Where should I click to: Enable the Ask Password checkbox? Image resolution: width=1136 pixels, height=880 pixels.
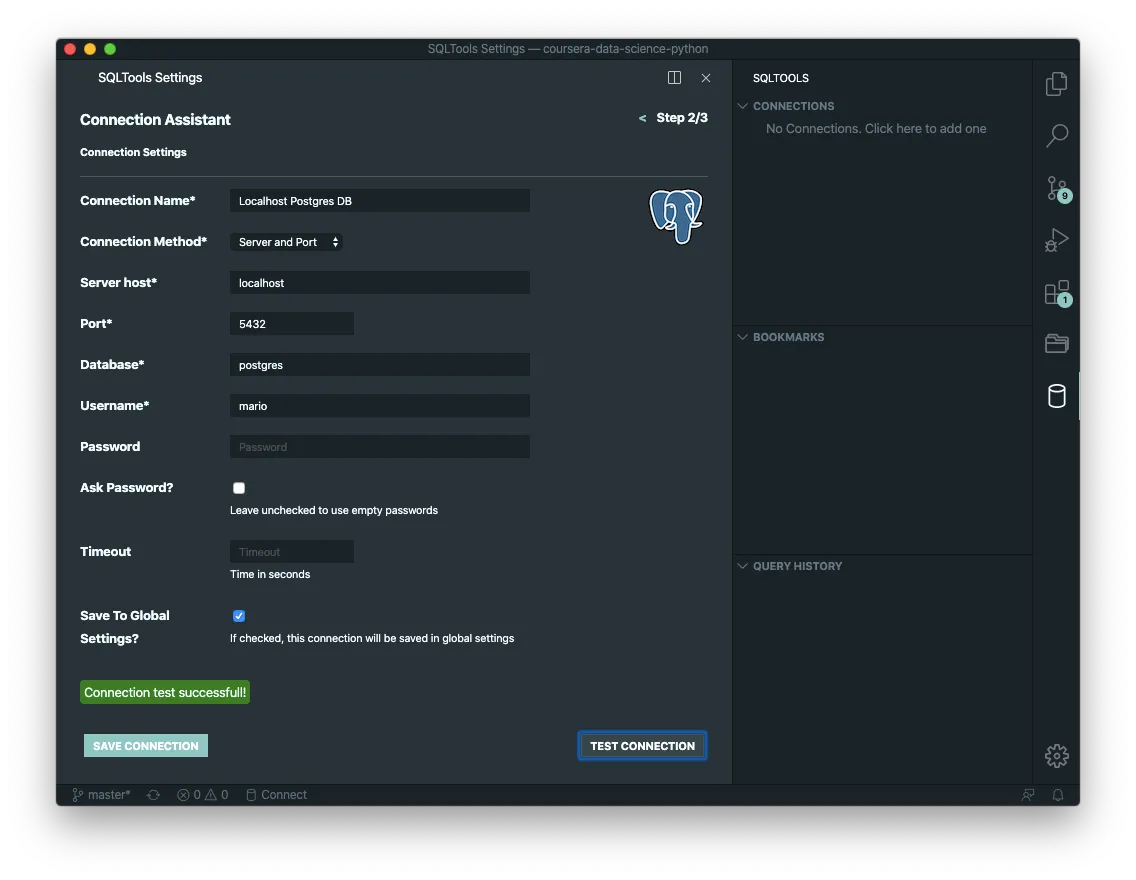[x=239, y=488]
